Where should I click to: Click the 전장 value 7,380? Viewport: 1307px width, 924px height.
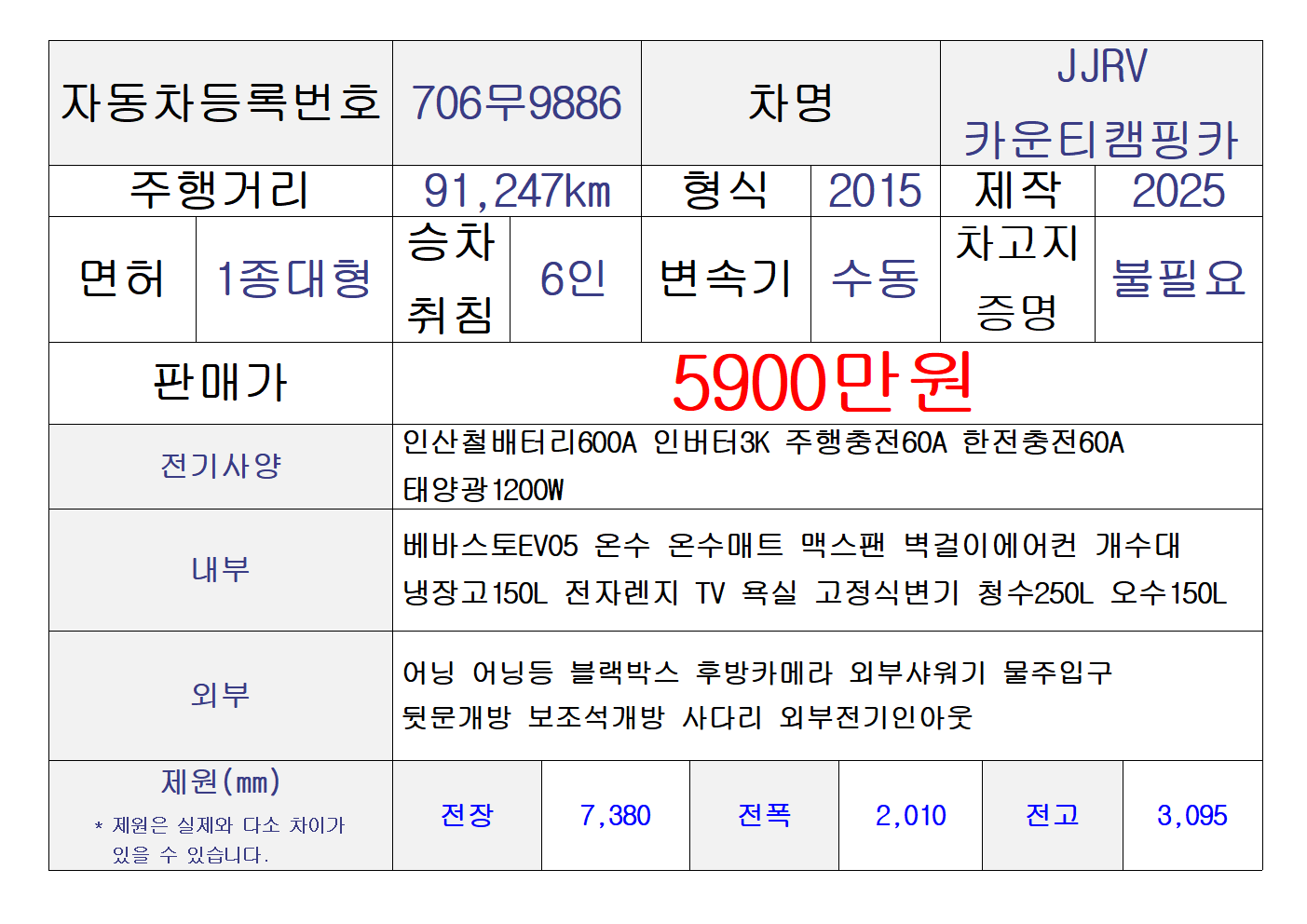click(x=615, y=816)
